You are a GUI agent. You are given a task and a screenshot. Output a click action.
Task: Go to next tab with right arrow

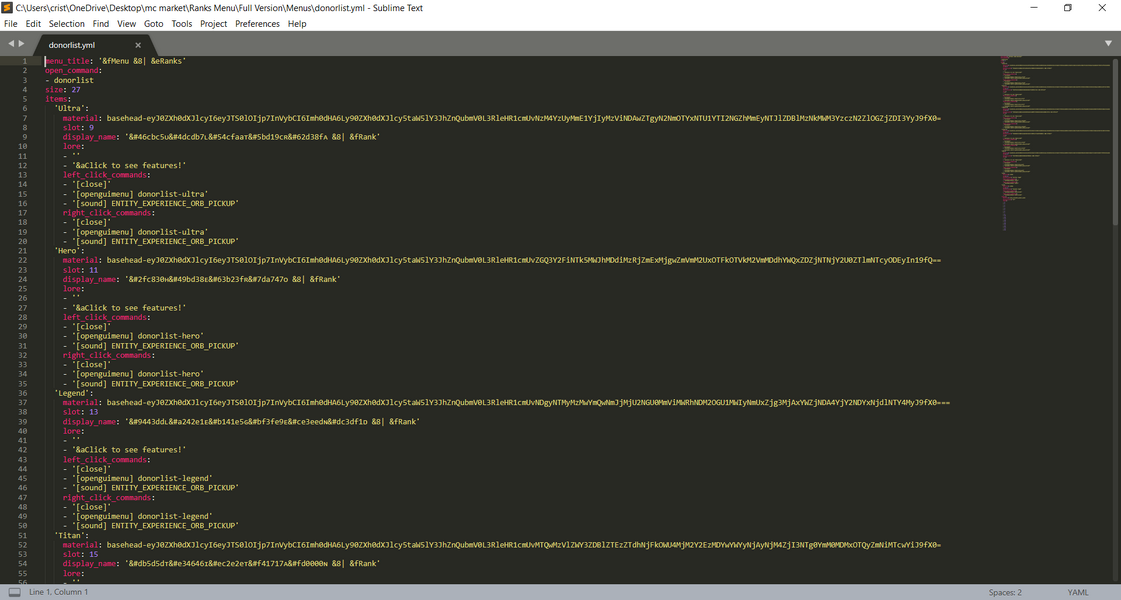21,44
